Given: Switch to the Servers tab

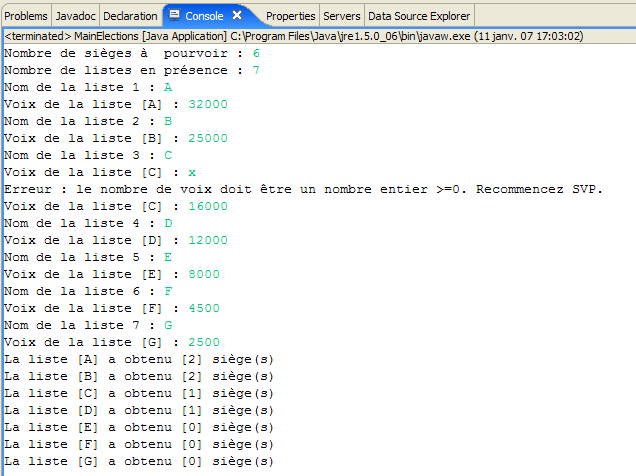Looking at the screenshot, I should tap(343, 16).
